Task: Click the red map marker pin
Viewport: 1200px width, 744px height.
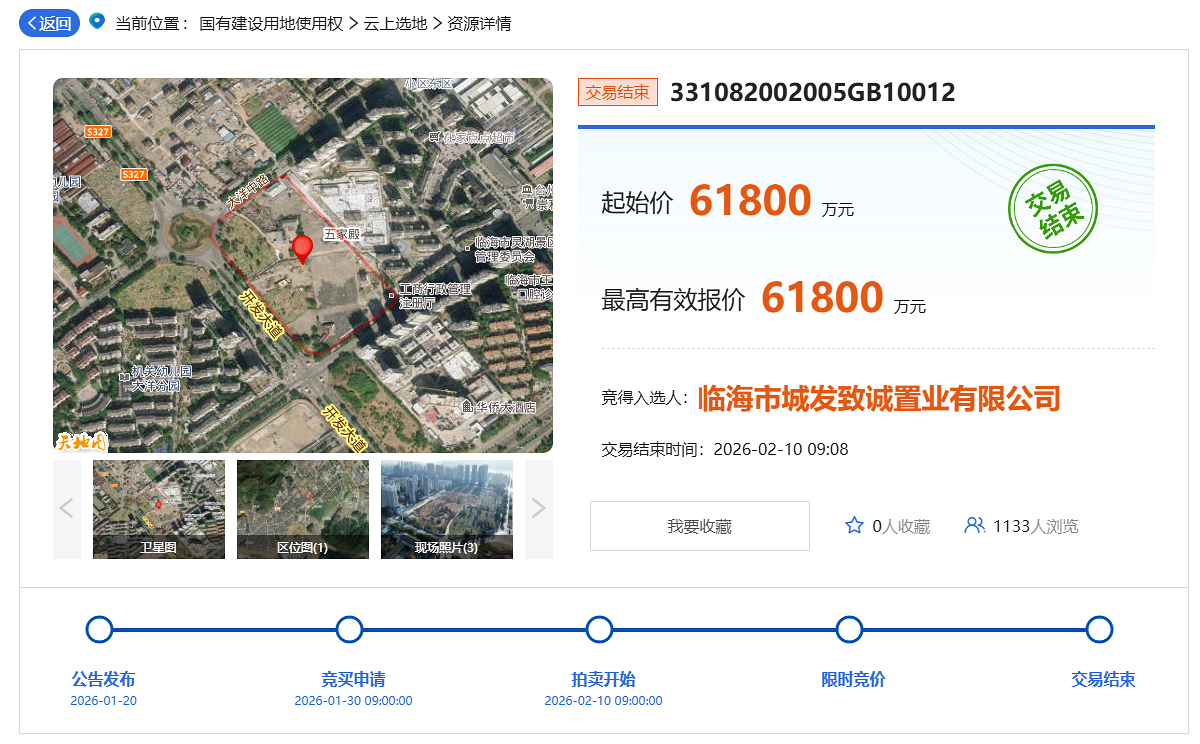Action: pyautogui.click(x=302, y=248)
